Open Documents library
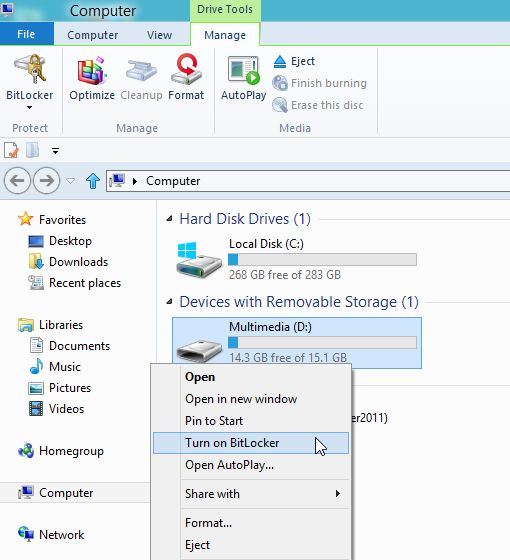Viewport: 510px width, 560px height. 69,346
